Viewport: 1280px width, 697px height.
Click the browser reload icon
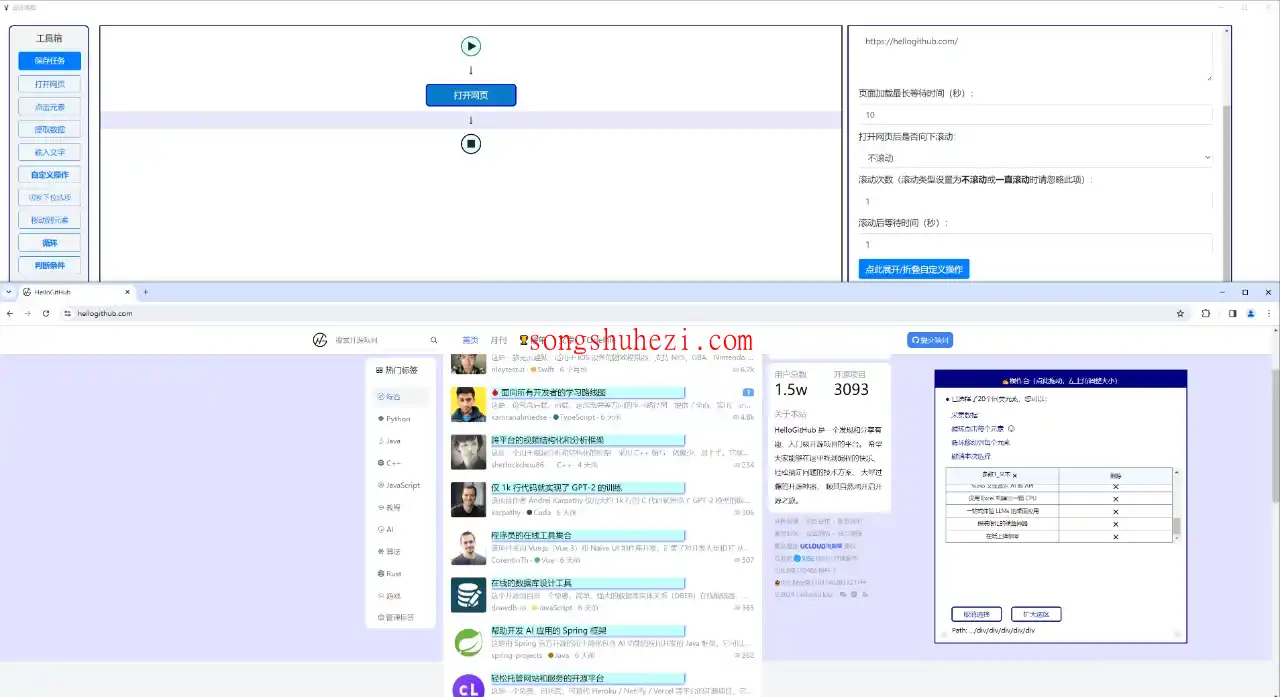point(46,313)
